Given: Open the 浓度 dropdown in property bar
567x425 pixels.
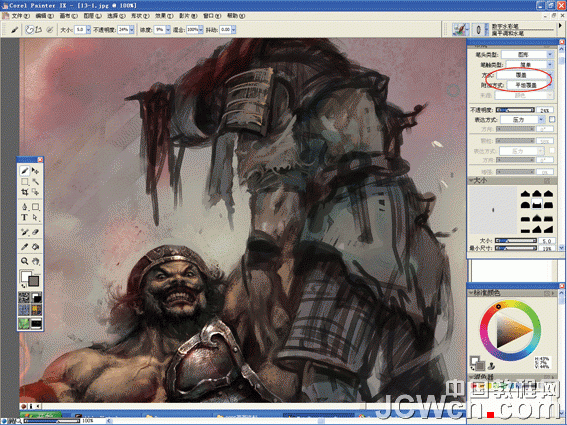Looking at the screenshot, I should pos(168,30).
